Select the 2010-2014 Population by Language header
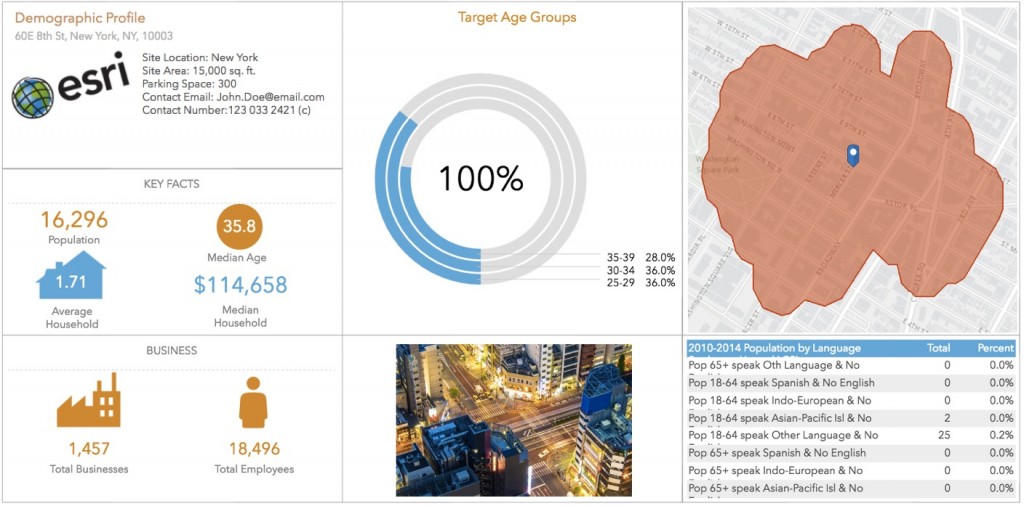This screenshot has width=1024, height=506. click(774, 348)
